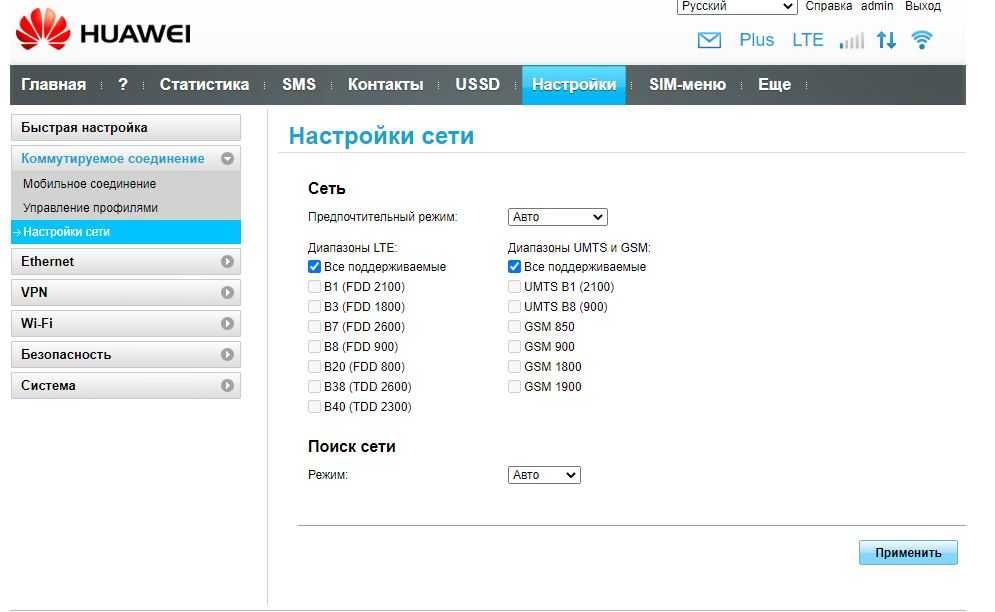
Task: Open the question mark tab
Action: (x=123, y=84)
